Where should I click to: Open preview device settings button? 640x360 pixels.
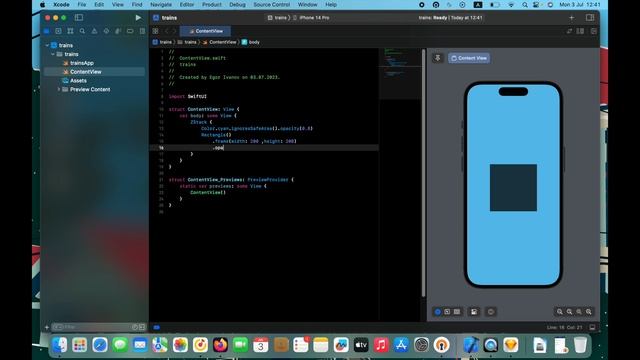474,312
